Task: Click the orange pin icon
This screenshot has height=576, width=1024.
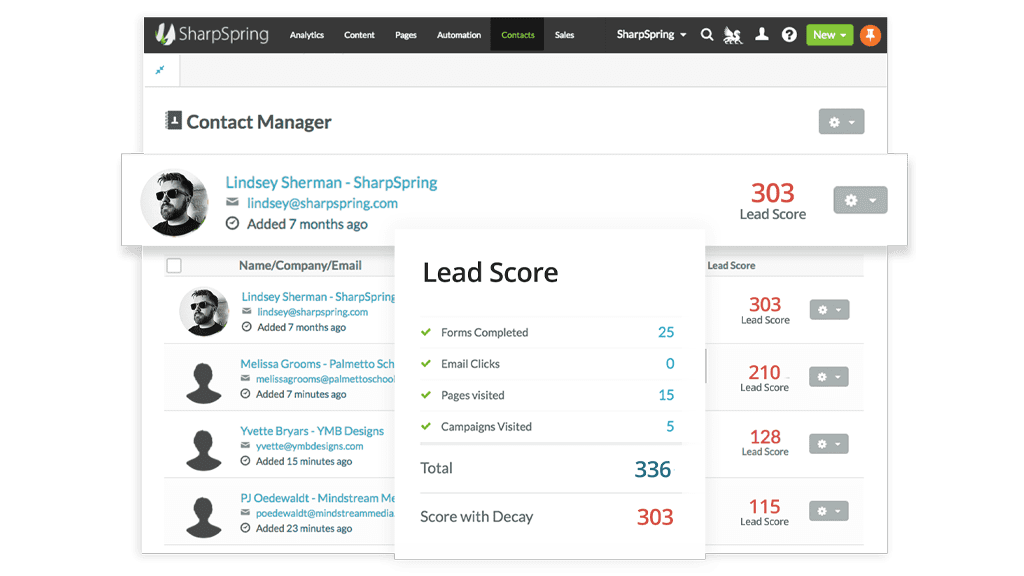Action: click(x=870, y=35)
